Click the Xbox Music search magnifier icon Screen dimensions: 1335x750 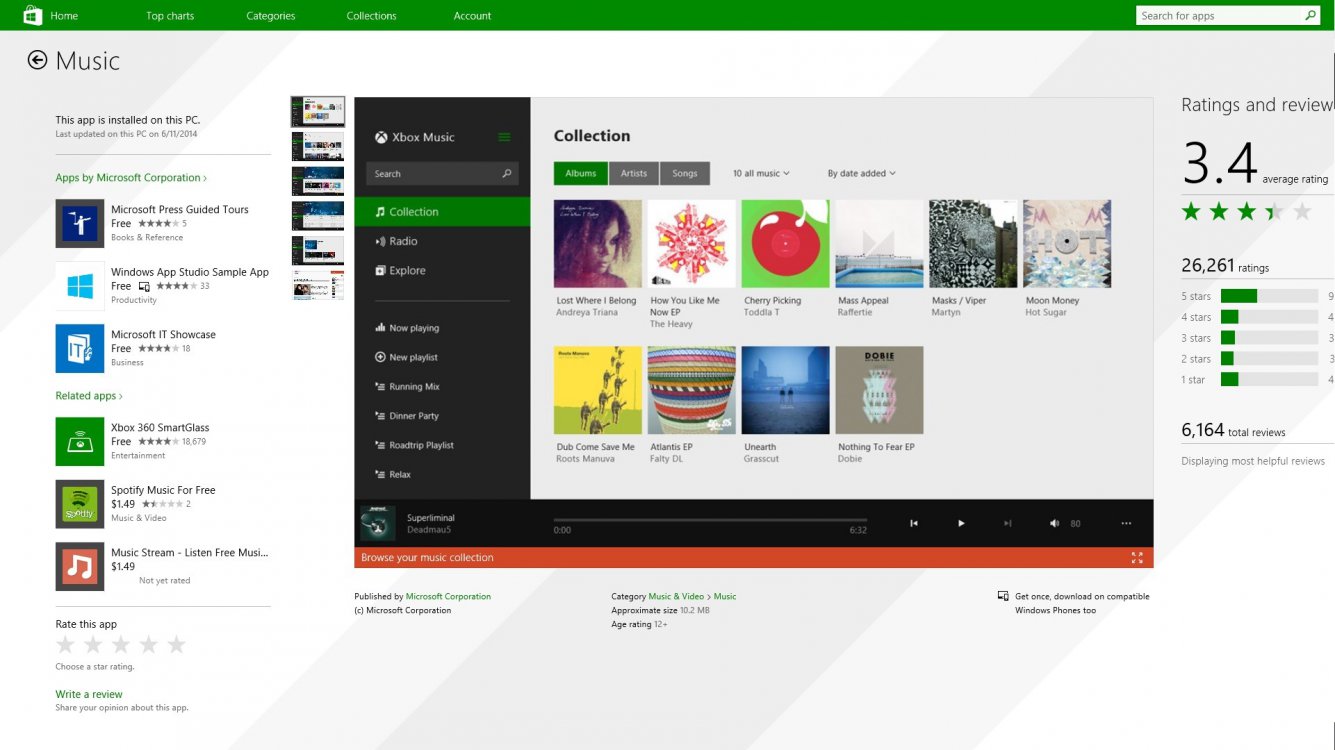507,173
